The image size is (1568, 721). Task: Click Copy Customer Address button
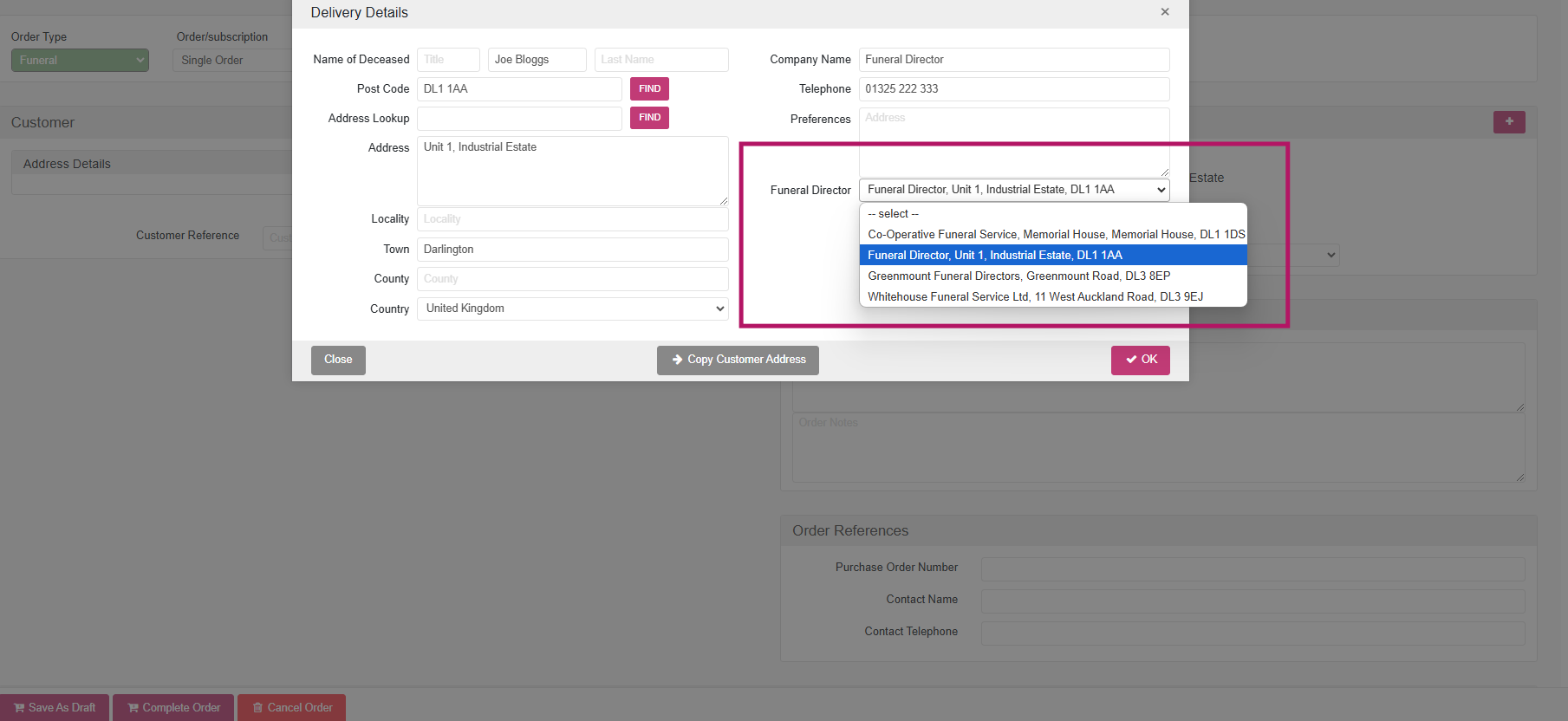click(x=738, y=360)
